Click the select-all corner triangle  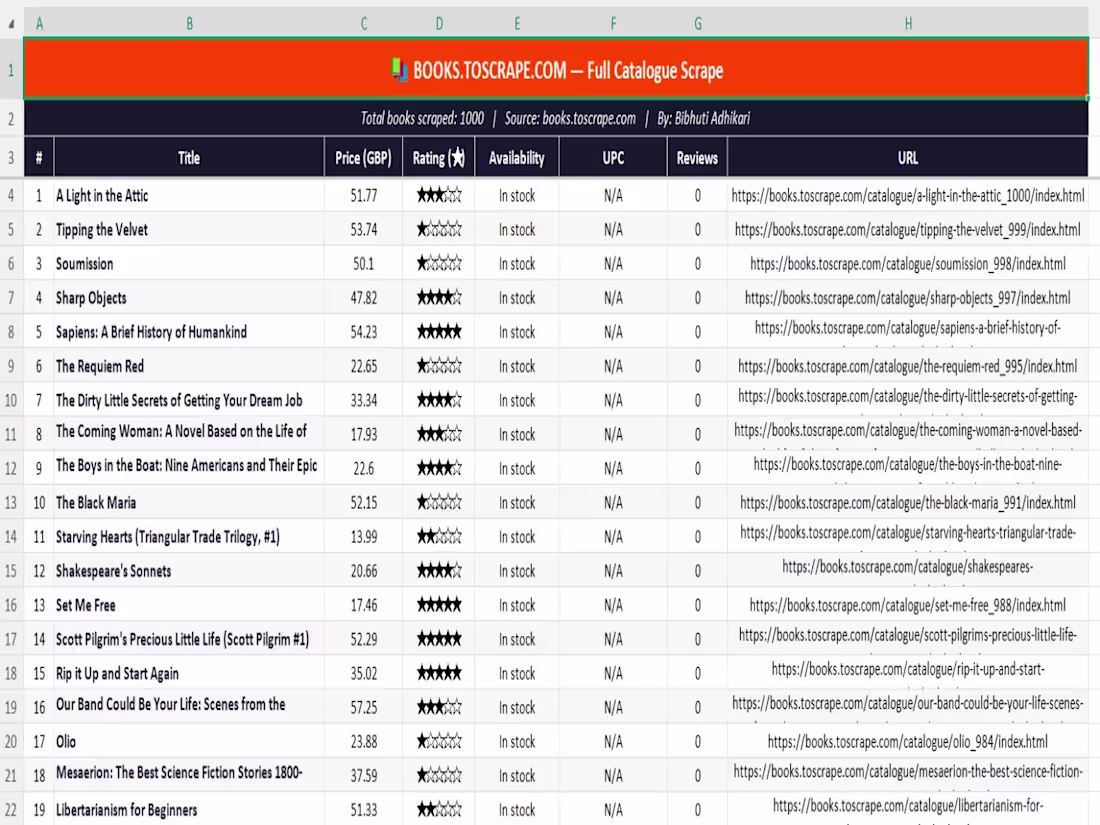pos(11,24)
